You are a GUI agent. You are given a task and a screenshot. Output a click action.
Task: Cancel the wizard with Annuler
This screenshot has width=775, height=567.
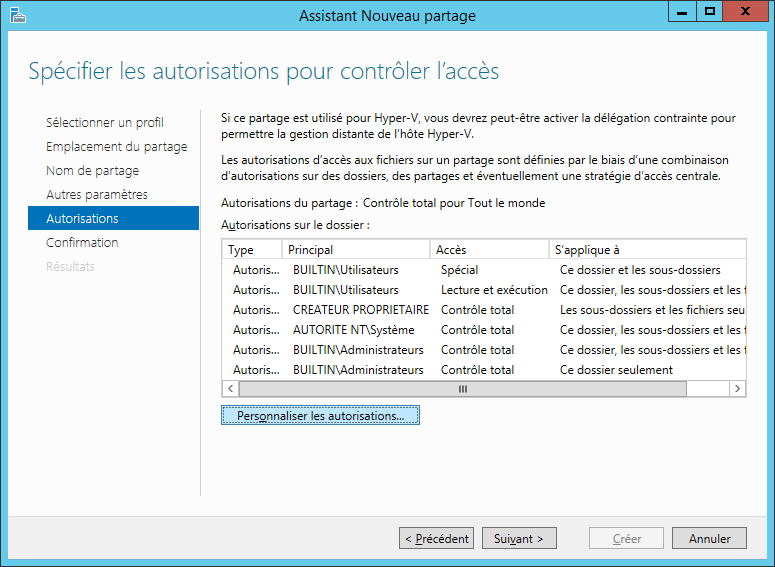point(709,538)
